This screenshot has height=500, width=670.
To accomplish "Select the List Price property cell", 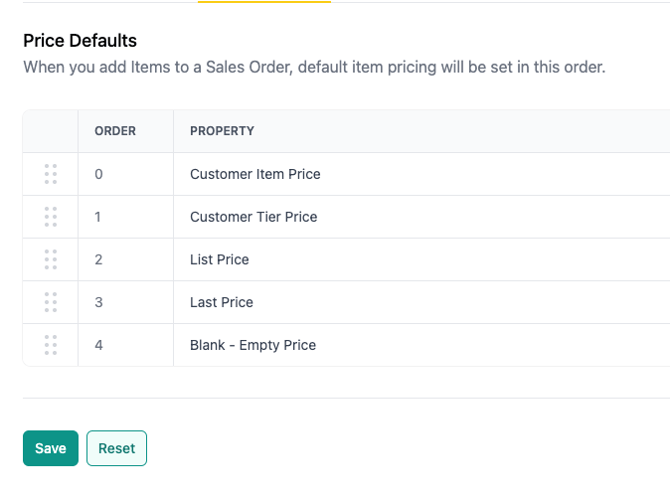I will point(219,260).
